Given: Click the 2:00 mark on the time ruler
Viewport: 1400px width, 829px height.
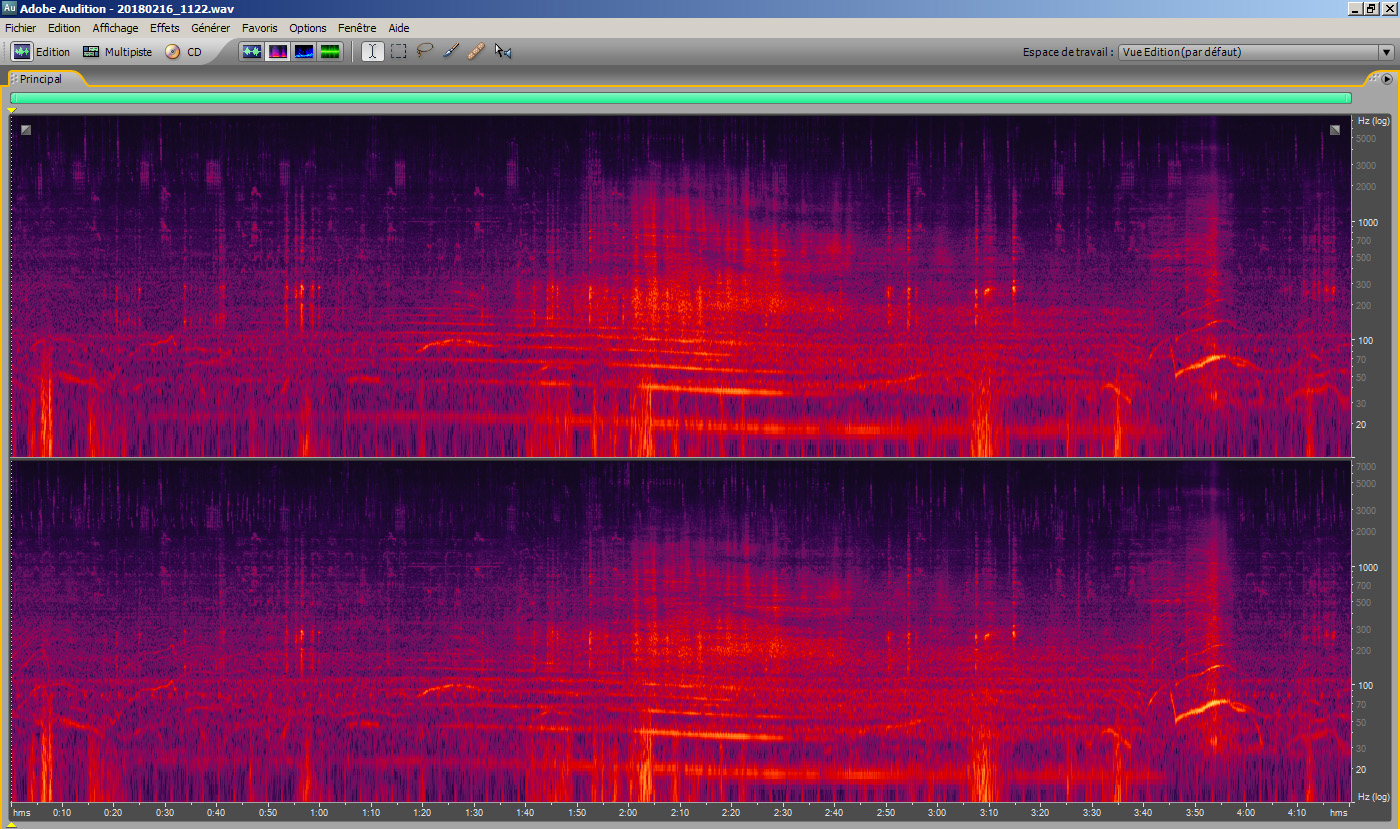Looking at the screenshot, I should 628,812.
